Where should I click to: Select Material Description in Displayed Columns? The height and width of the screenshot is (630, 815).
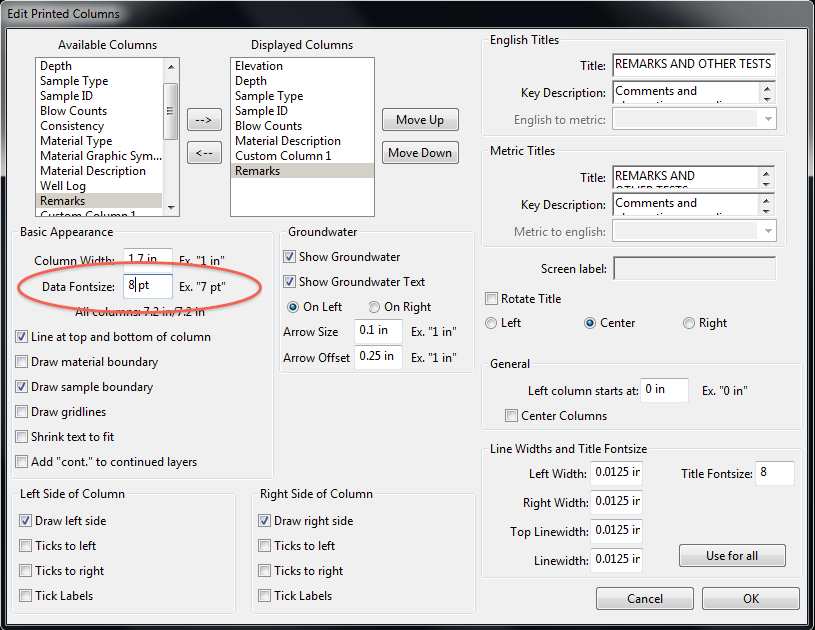[x=288, y=141]
